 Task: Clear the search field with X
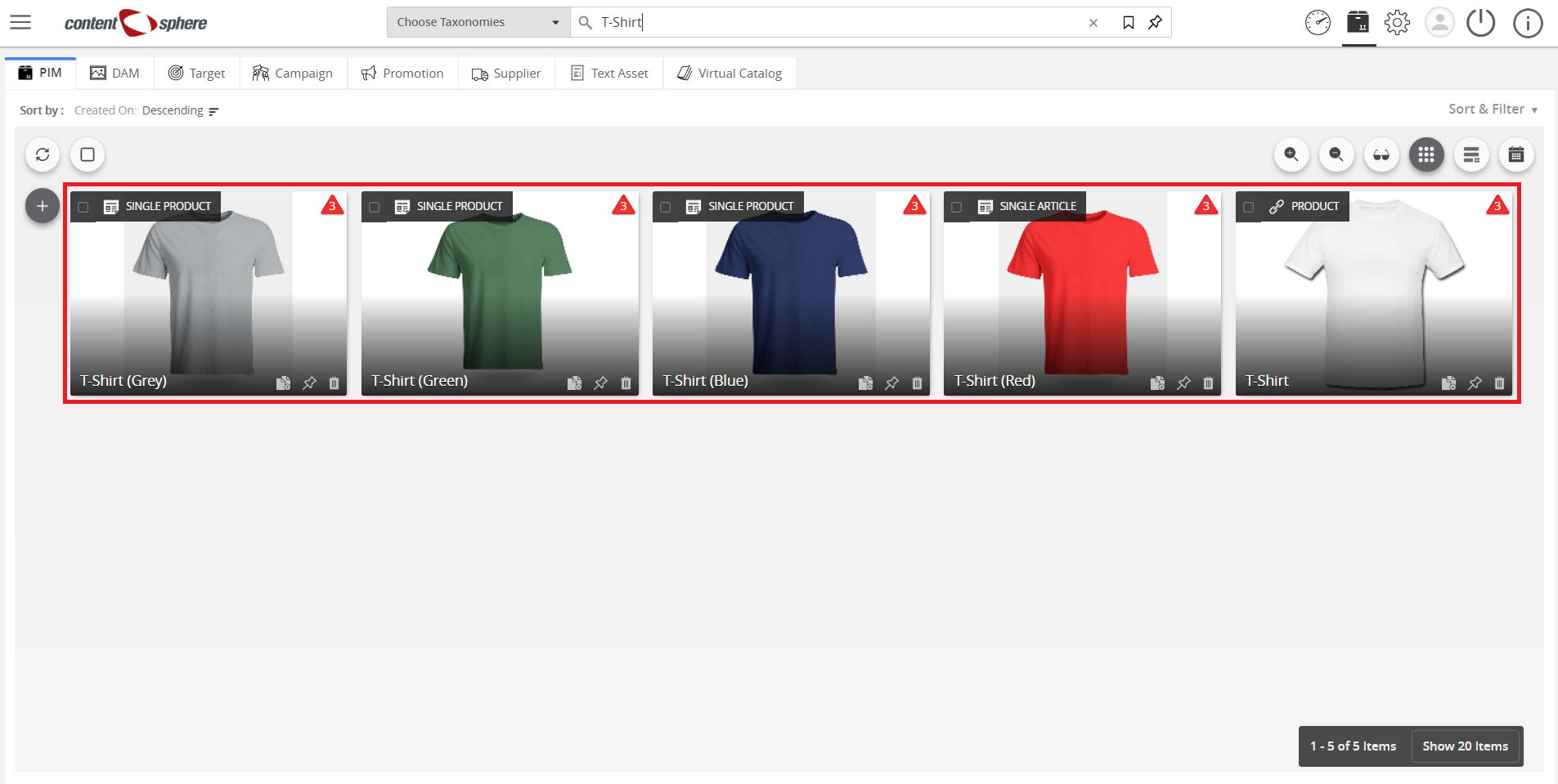tap(1093, 23)
